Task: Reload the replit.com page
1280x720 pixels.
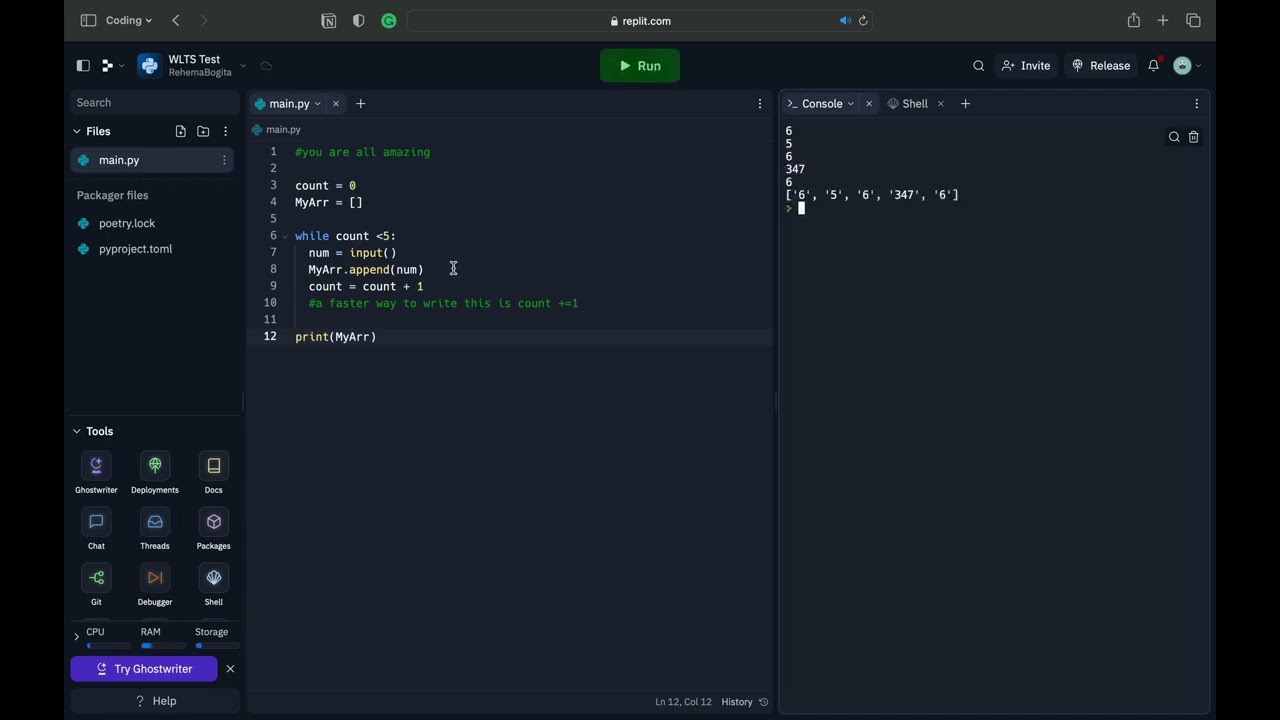Action: point(864,21)
